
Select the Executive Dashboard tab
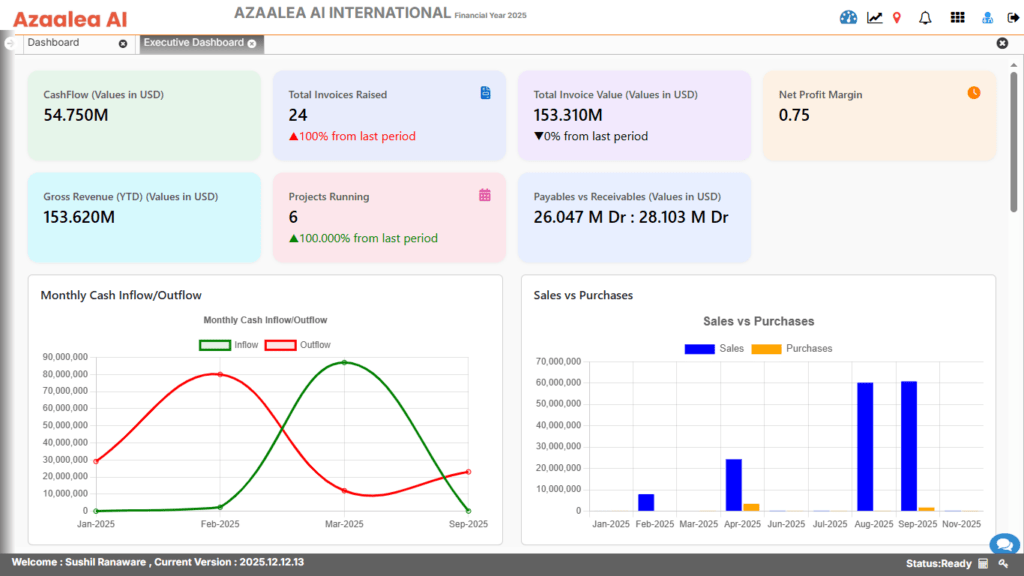coord(192,44)
